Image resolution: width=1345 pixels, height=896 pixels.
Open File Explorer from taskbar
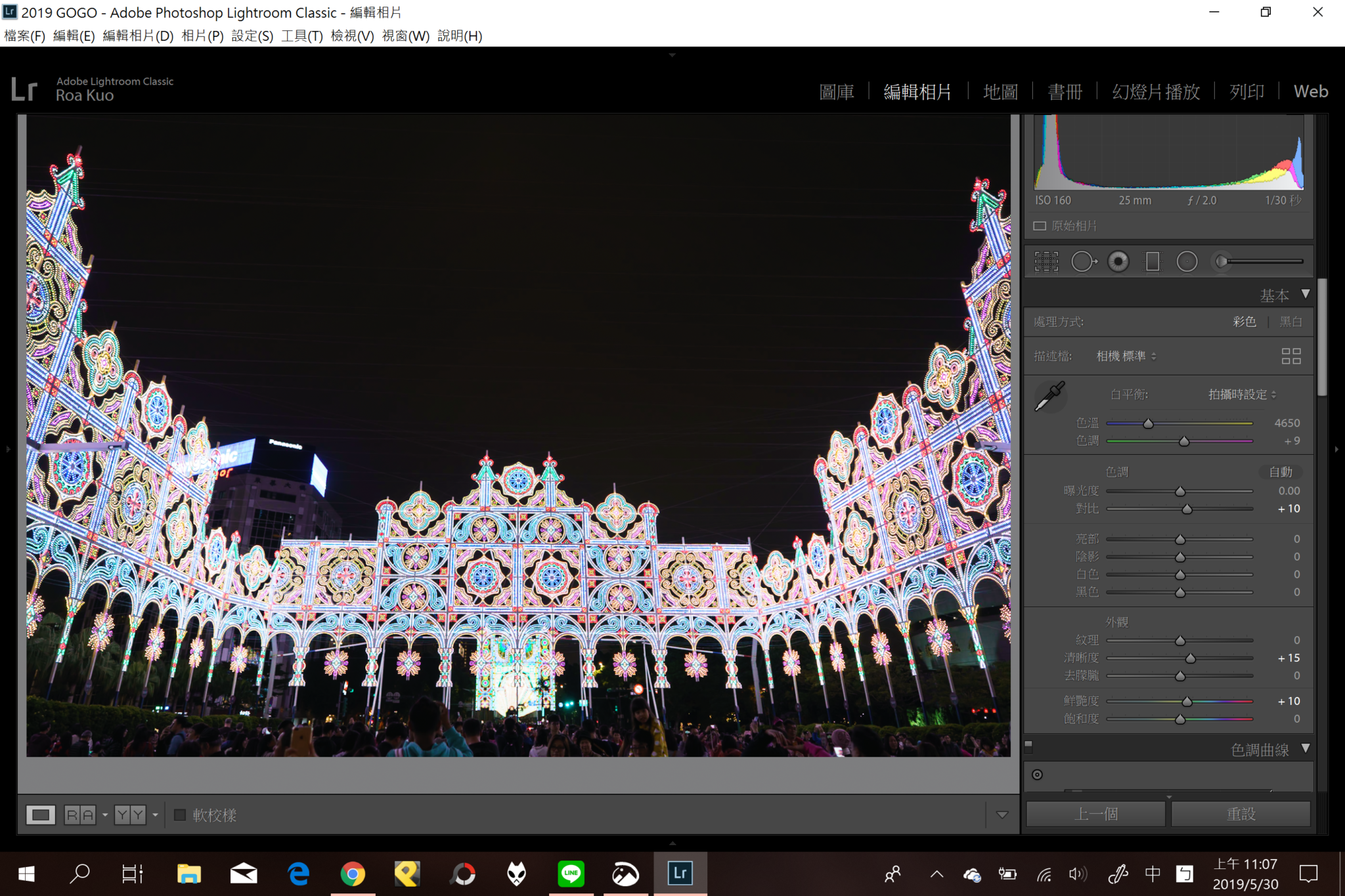pyautogui.click(x=189, y=874)
